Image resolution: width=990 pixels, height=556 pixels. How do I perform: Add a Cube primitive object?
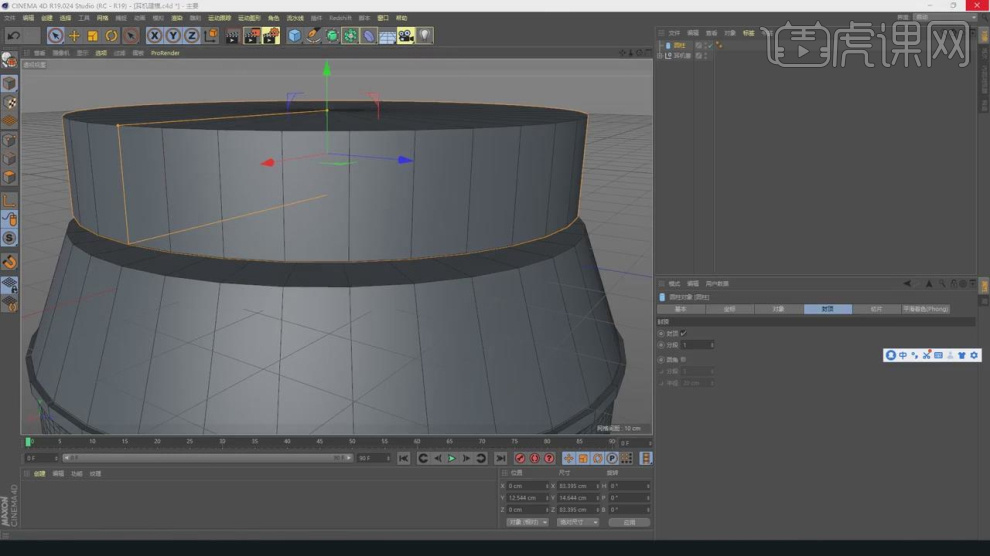294,36
